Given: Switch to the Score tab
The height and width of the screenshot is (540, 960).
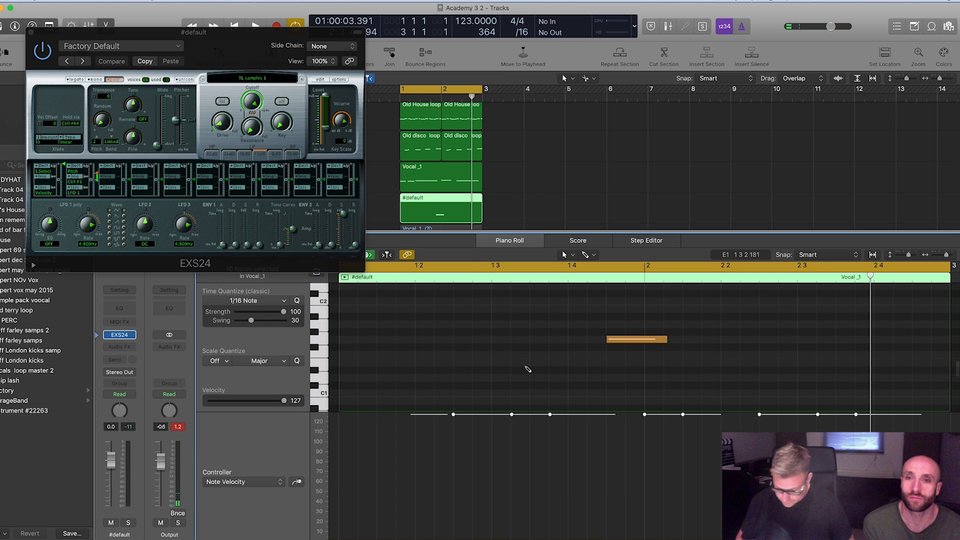Looking at the screenshot, I should pyautogui.click(x=577, y=241).
